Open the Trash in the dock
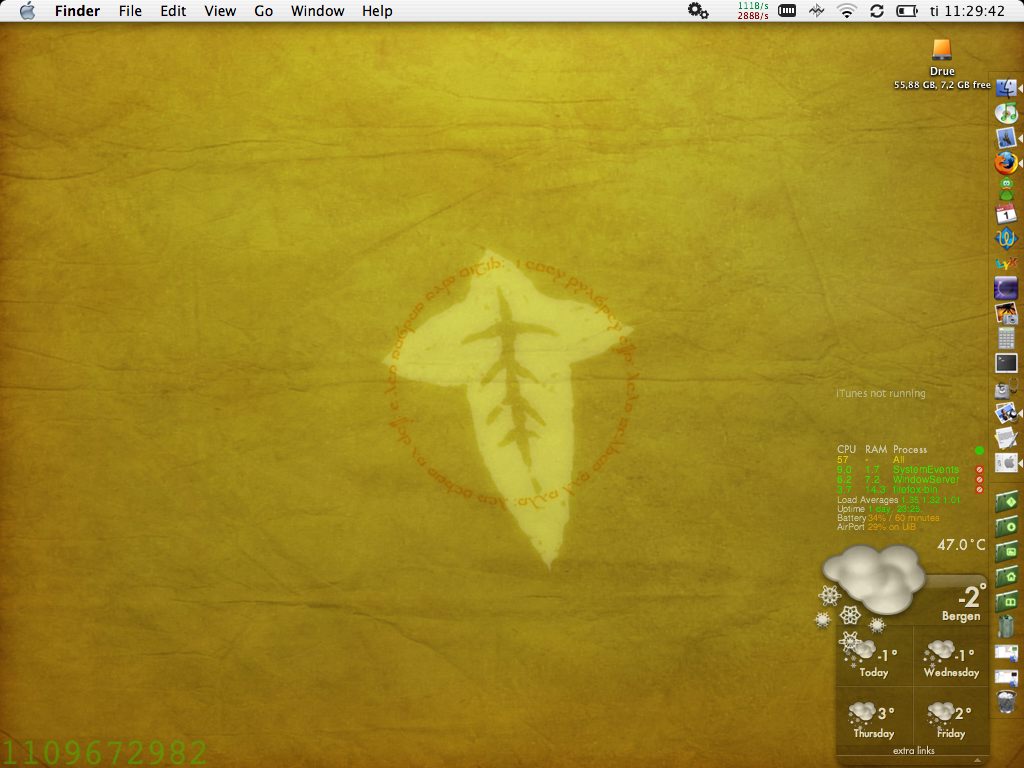 point(1006,702)
